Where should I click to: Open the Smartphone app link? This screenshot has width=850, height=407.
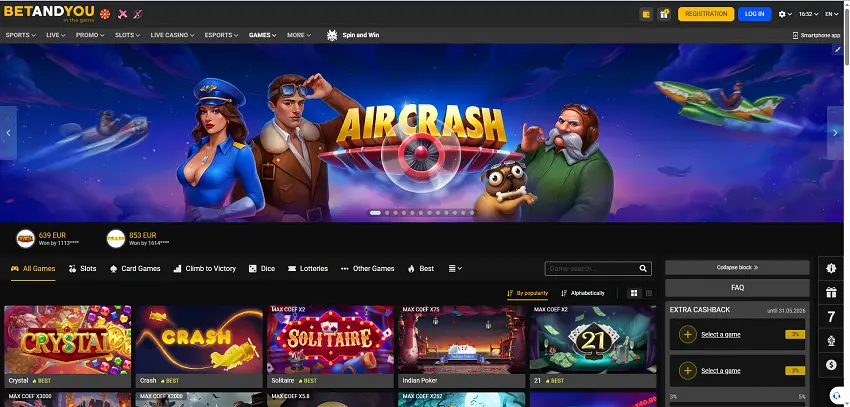[816, 35]
